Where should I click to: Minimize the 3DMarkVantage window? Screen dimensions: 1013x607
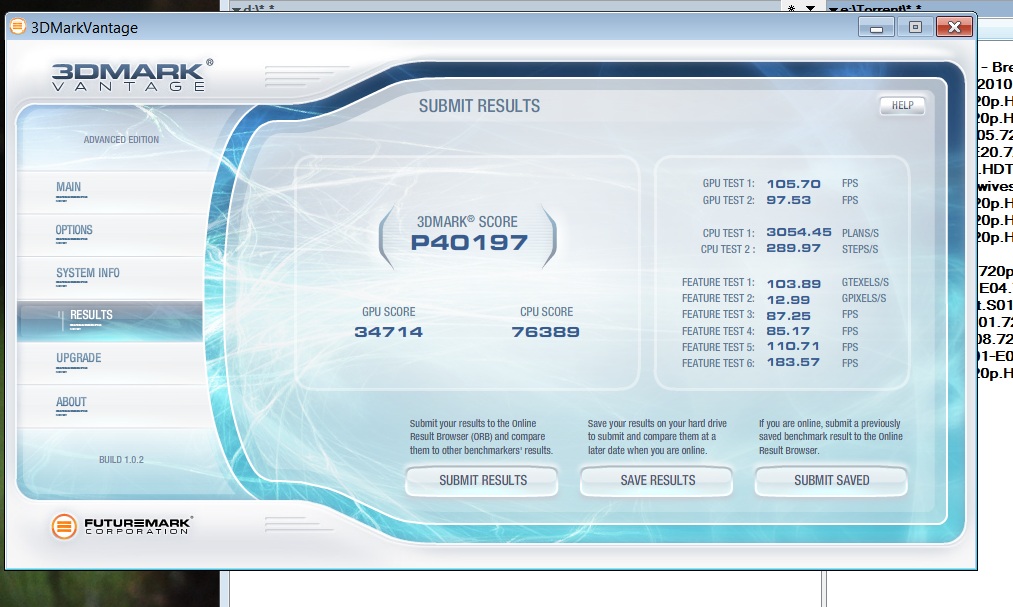pyautogui.click(x=876, y=27)
